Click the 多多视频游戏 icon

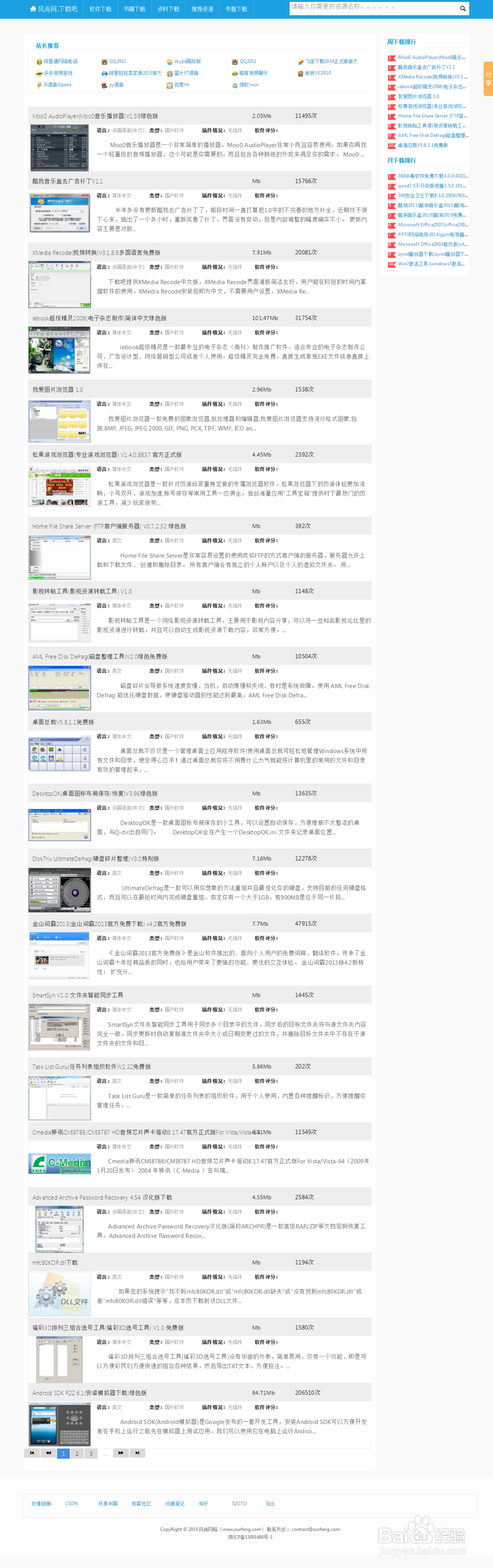pos(39,73)
